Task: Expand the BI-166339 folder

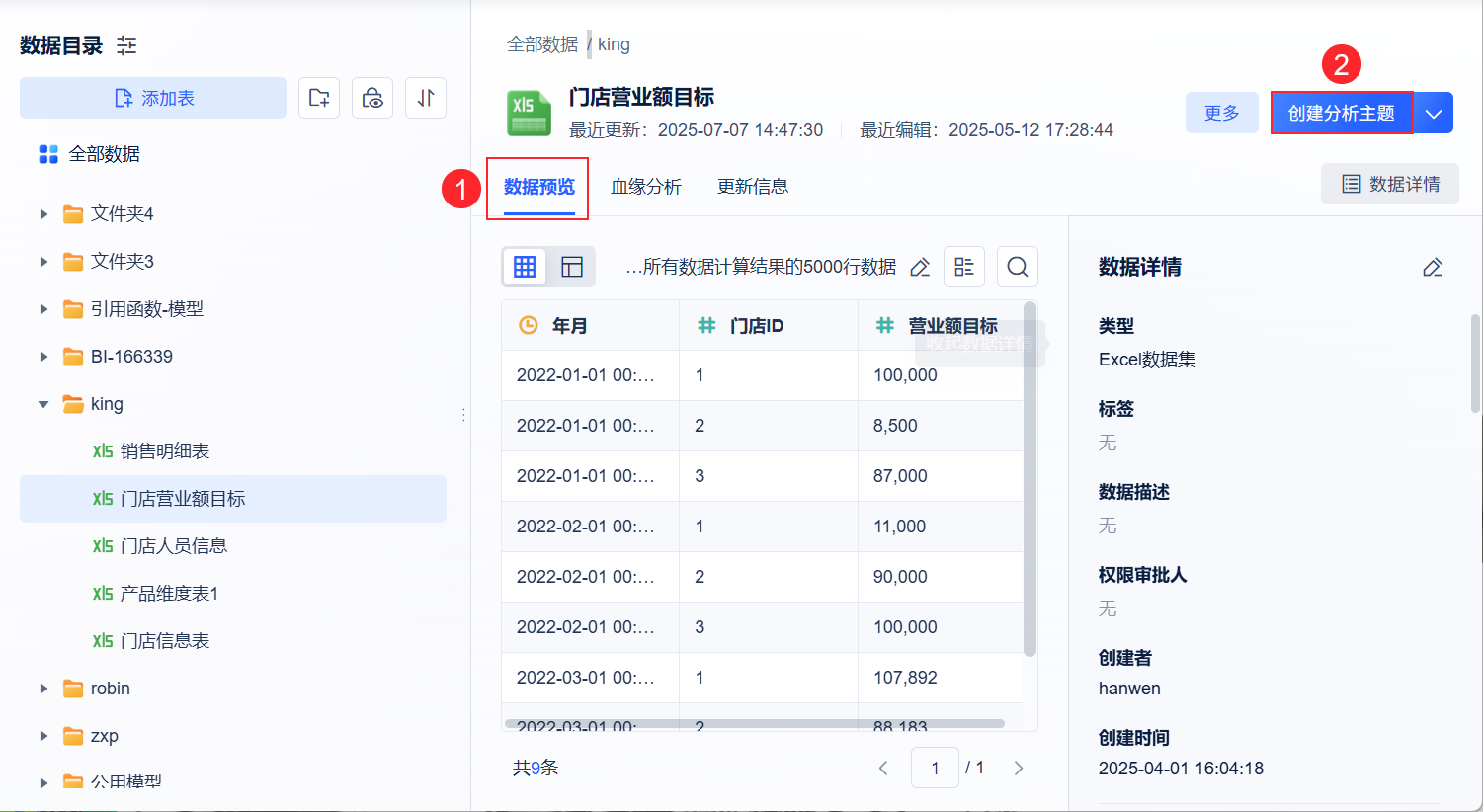Action: point(43,357)
